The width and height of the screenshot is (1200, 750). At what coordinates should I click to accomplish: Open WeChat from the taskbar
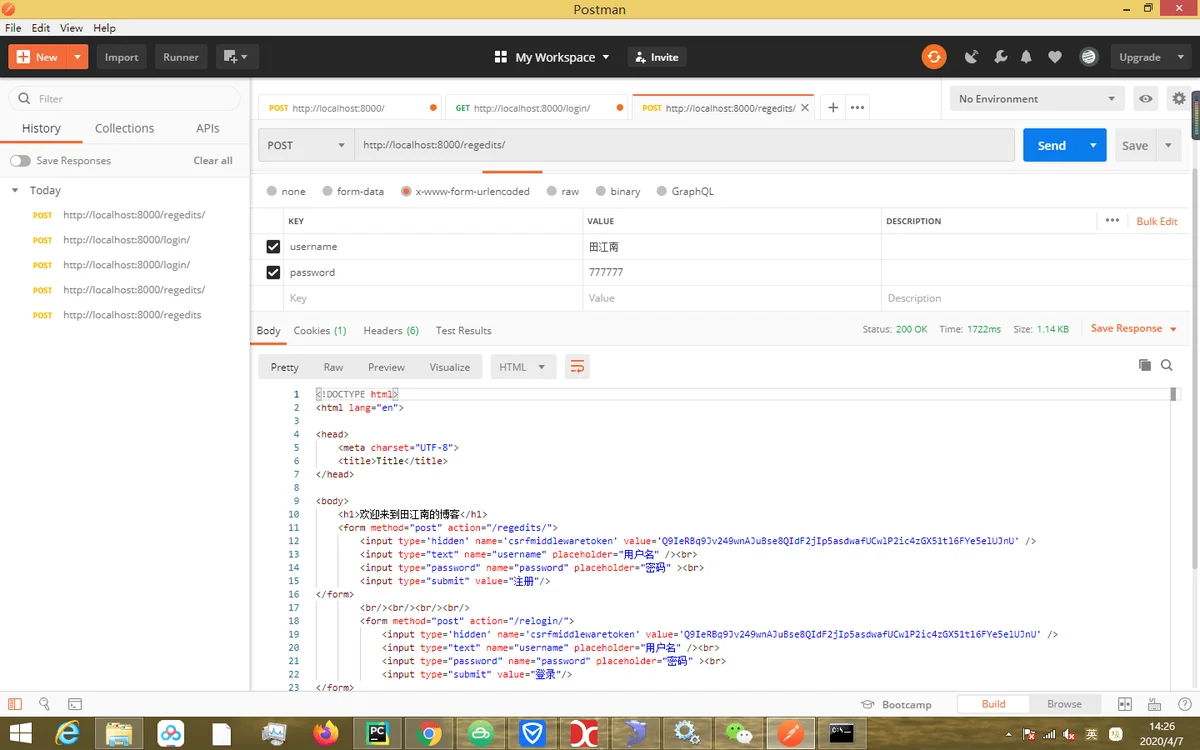click(x=739, y=734)
